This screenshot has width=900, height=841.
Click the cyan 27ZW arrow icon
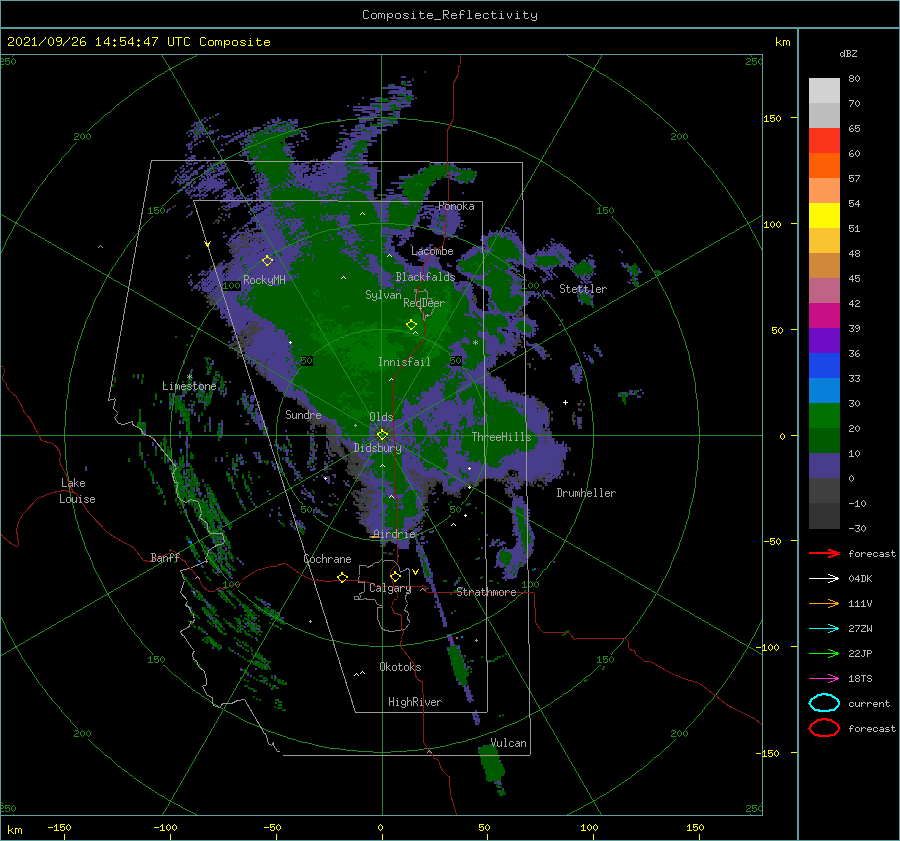coord(824,629)
